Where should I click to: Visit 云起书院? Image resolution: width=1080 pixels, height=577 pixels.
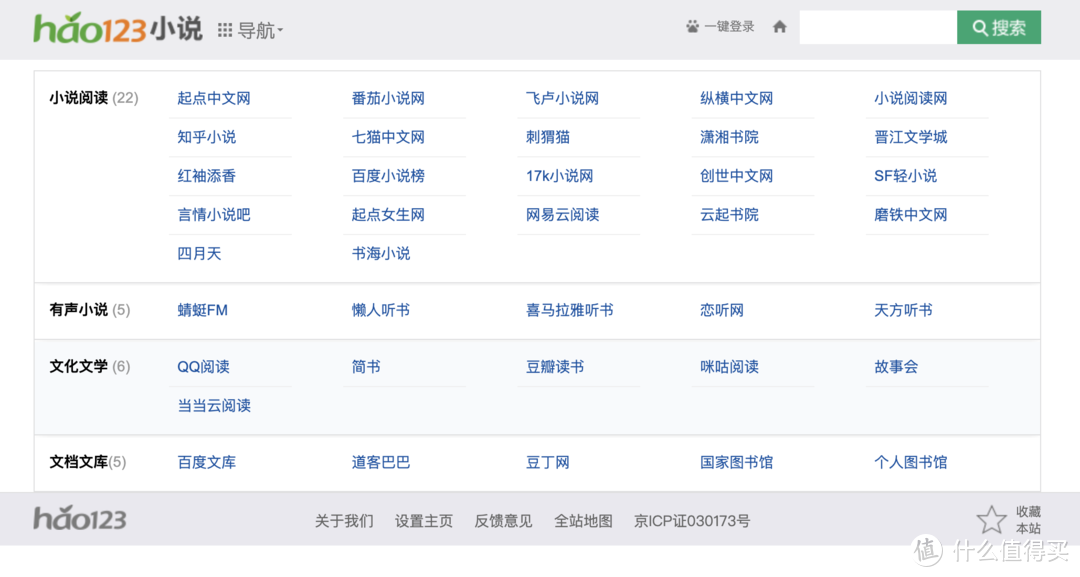pos(729,215)
